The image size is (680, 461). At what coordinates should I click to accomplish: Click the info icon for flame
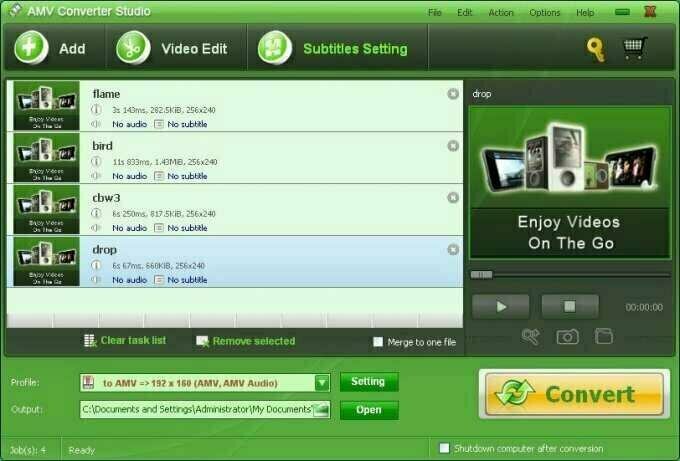point(96,110)
